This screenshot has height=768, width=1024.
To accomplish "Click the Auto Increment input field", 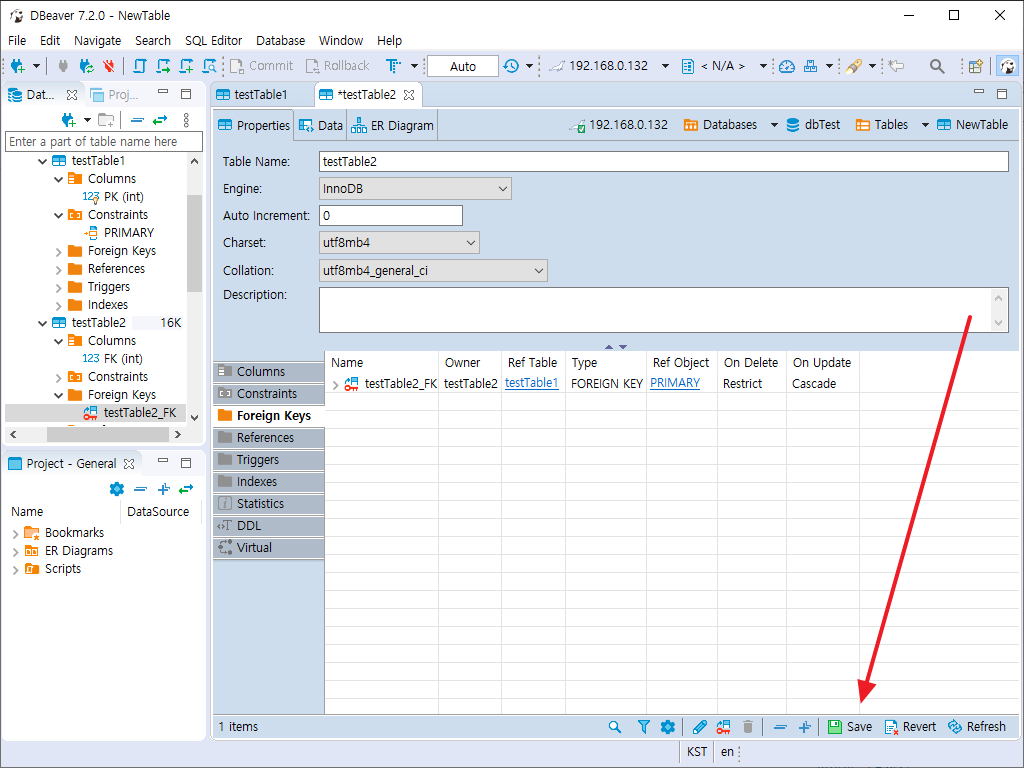I will tap(391, 216).
